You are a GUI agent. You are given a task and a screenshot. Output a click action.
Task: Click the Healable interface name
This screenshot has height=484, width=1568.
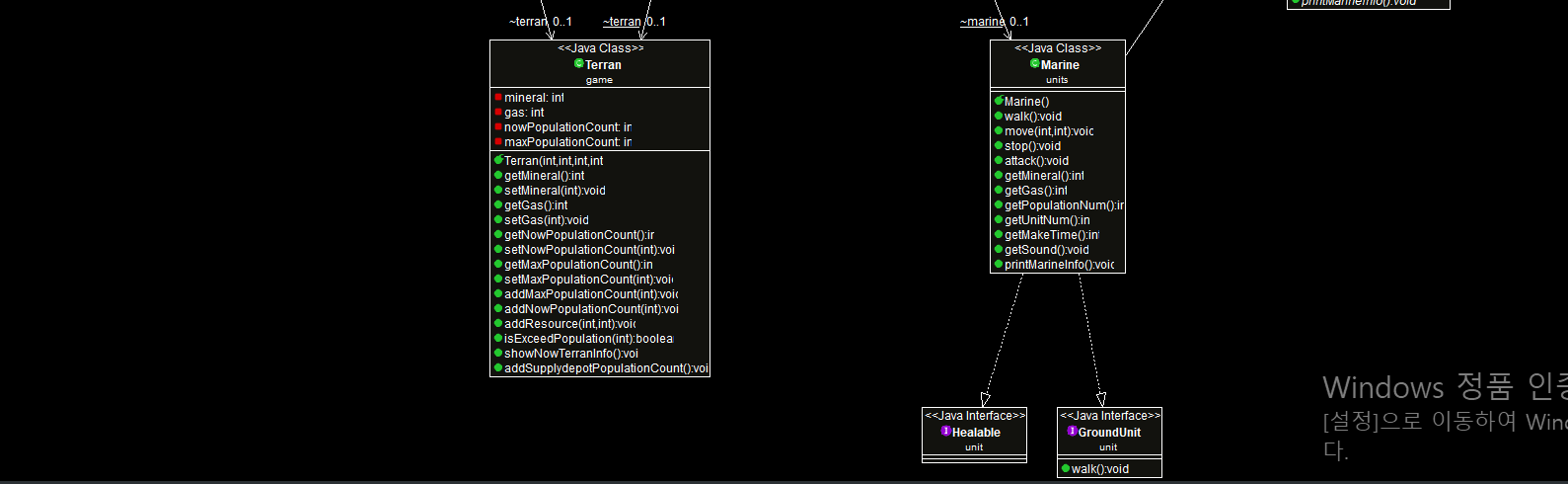point(976,433)
